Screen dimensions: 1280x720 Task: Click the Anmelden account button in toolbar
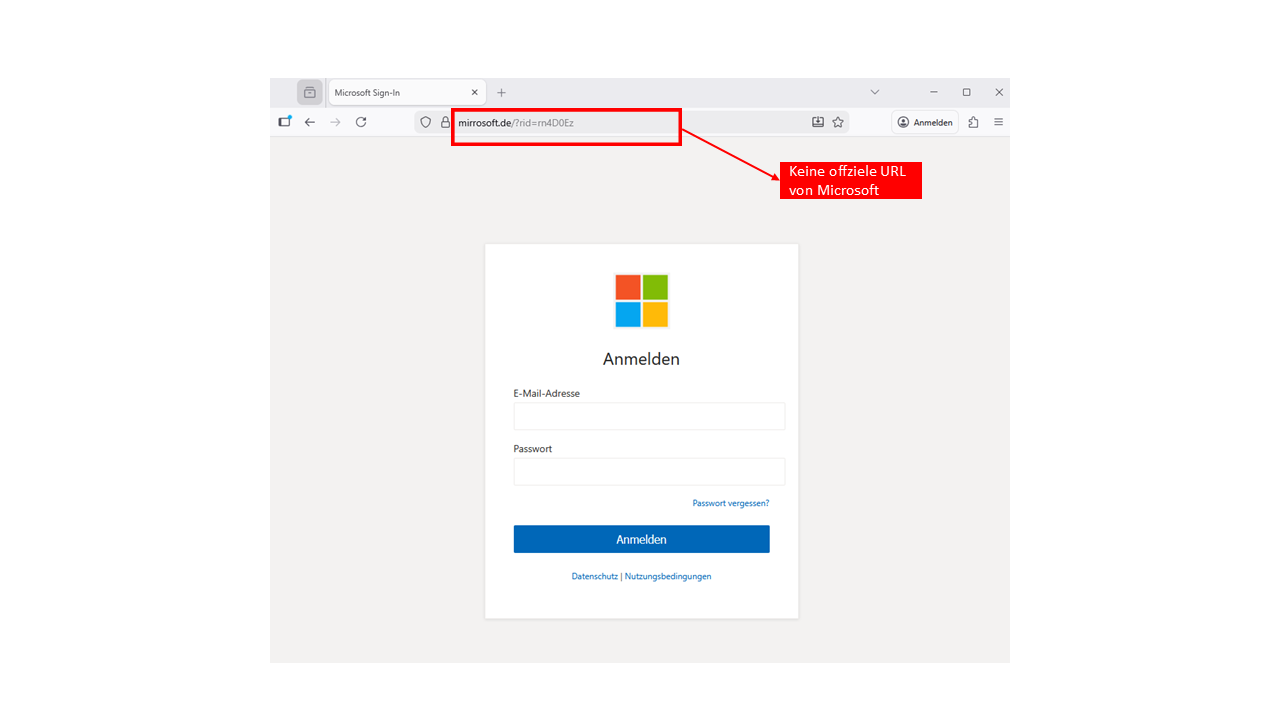pyautogui.click(x=925, y=122)
